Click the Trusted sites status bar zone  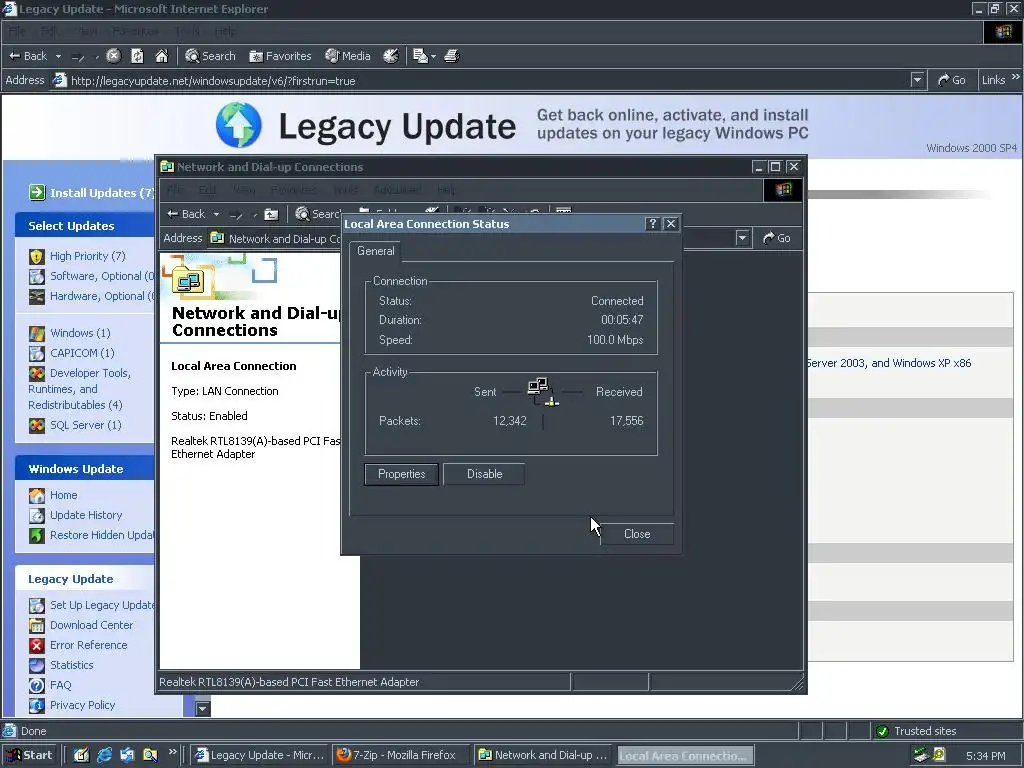[946, 731]
